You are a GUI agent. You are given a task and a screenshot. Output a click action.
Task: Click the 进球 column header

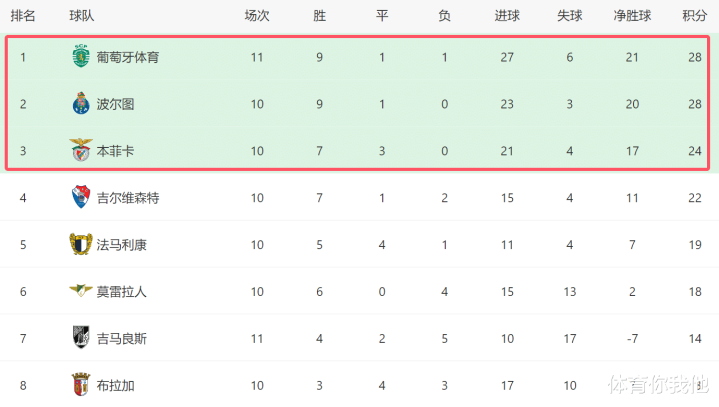pos(507,16)
